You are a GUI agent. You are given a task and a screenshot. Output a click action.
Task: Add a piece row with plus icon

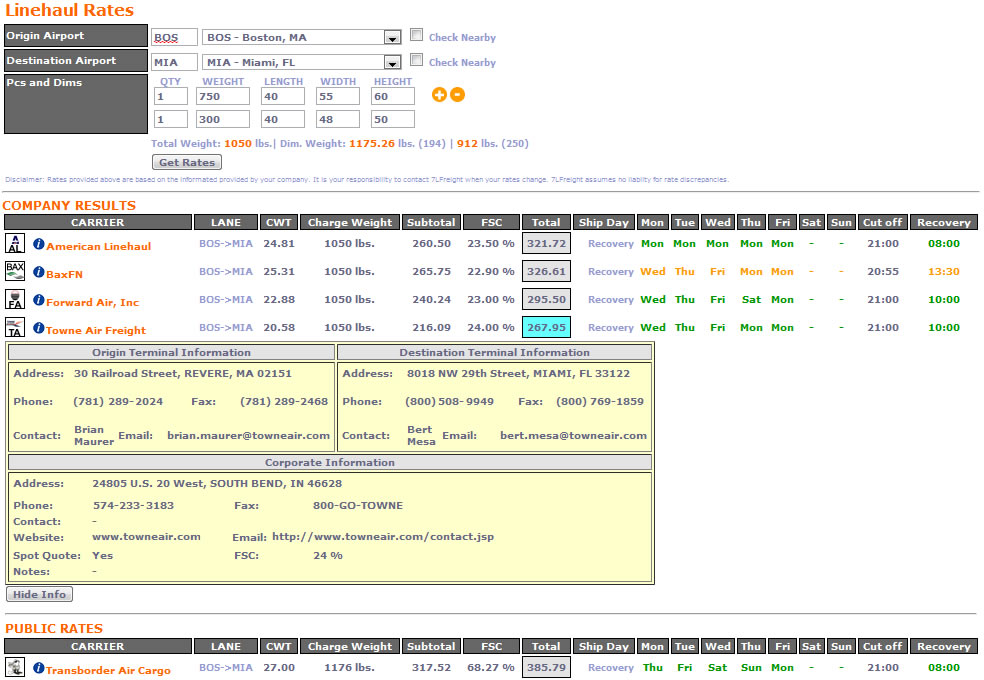click(439, 95)
